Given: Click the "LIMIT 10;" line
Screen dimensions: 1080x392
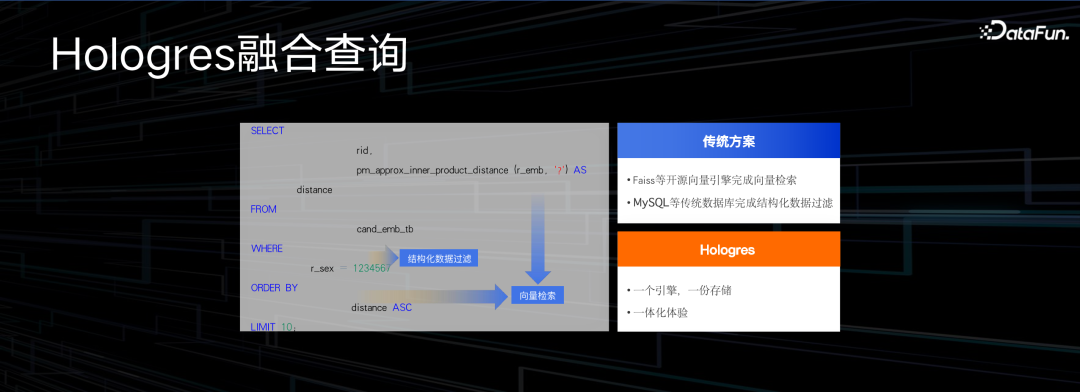Looking at the screenshot, I should [273, 326].
